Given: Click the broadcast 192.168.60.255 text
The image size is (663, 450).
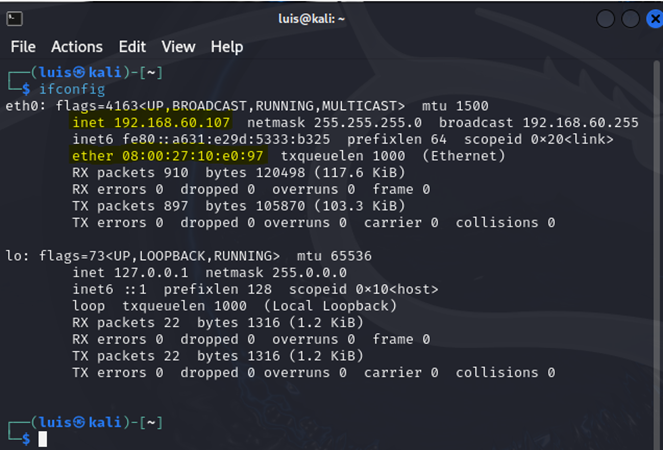Looking at the screenshot, I should (539, 123).
